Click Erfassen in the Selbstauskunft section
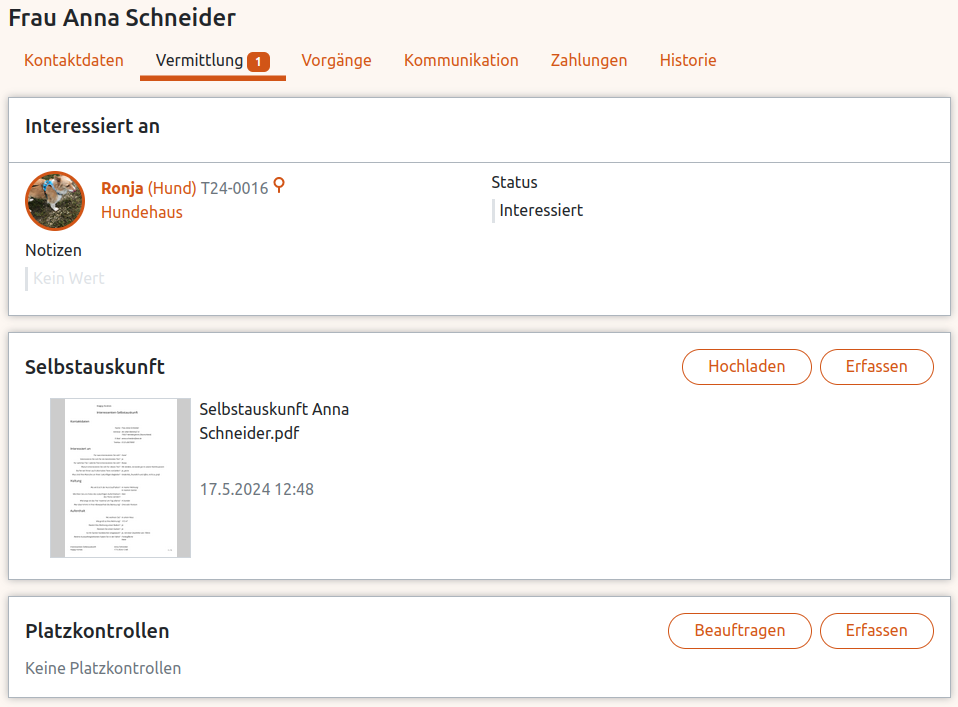The height and width of the screenshot is (707, 958). pos(876,366)
